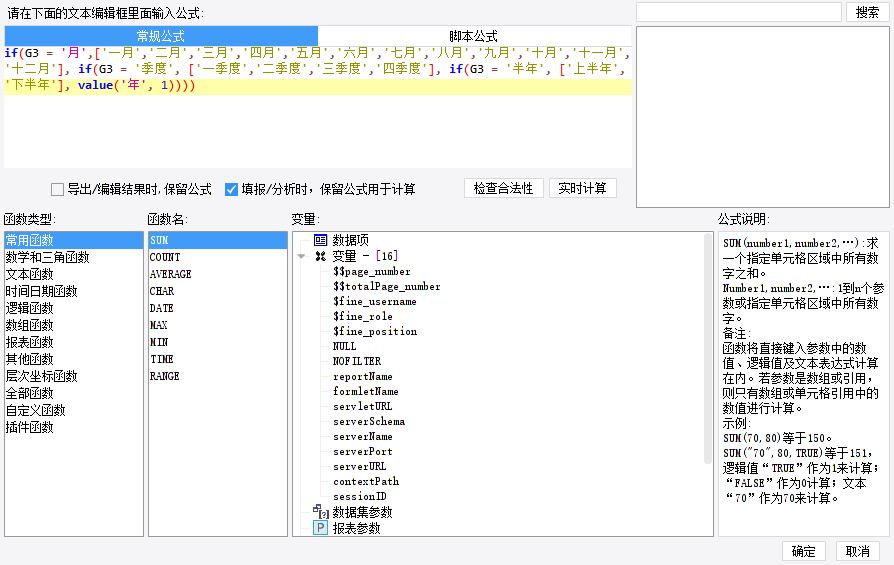
Task: Cancel the dialog with 取消
Action: tap(858, 551)
